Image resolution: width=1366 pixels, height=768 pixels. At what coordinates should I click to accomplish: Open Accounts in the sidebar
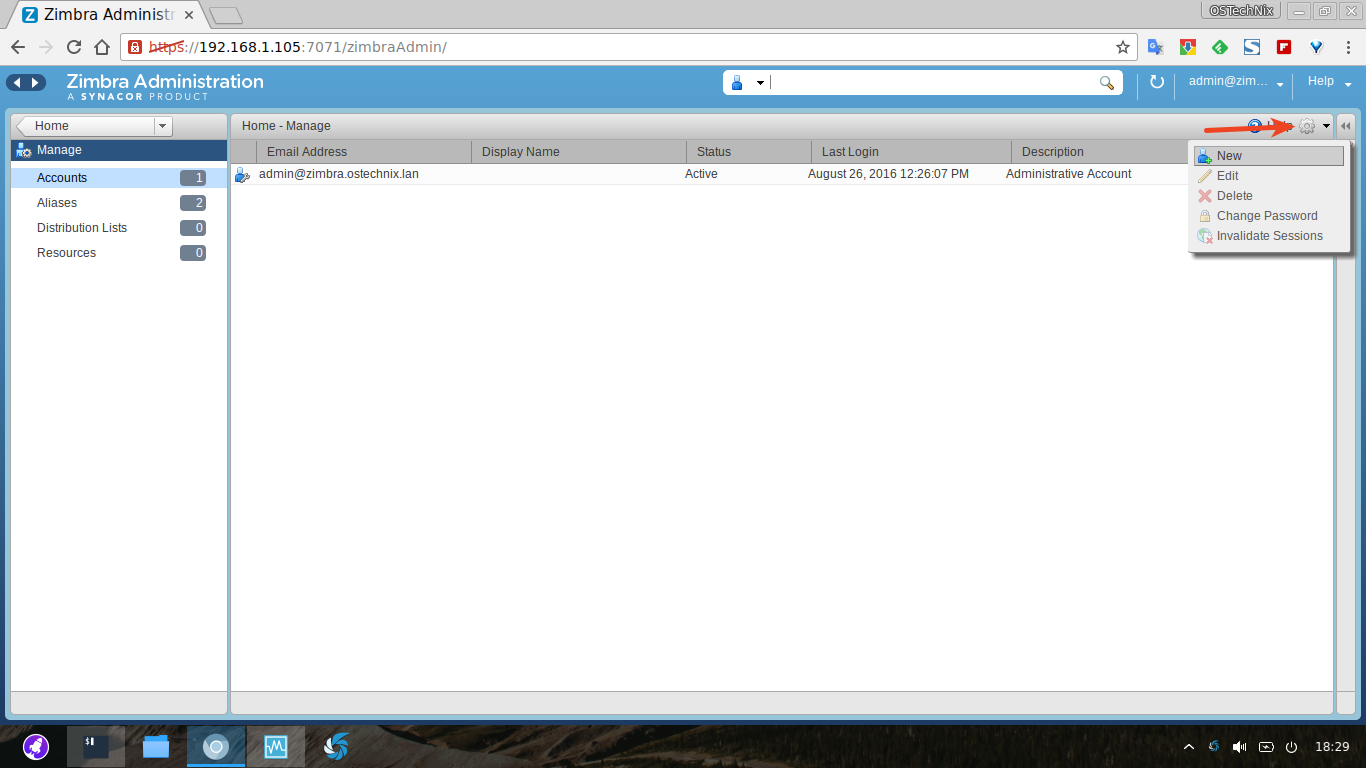119,178
